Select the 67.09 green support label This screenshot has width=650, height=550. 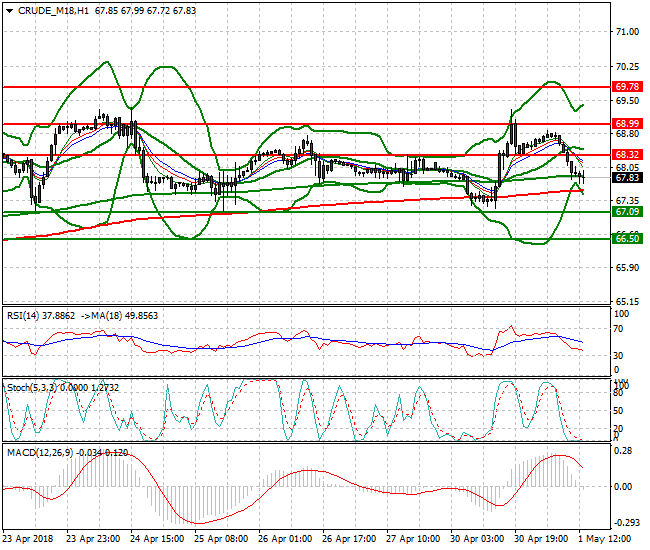[x=627, y=212]
